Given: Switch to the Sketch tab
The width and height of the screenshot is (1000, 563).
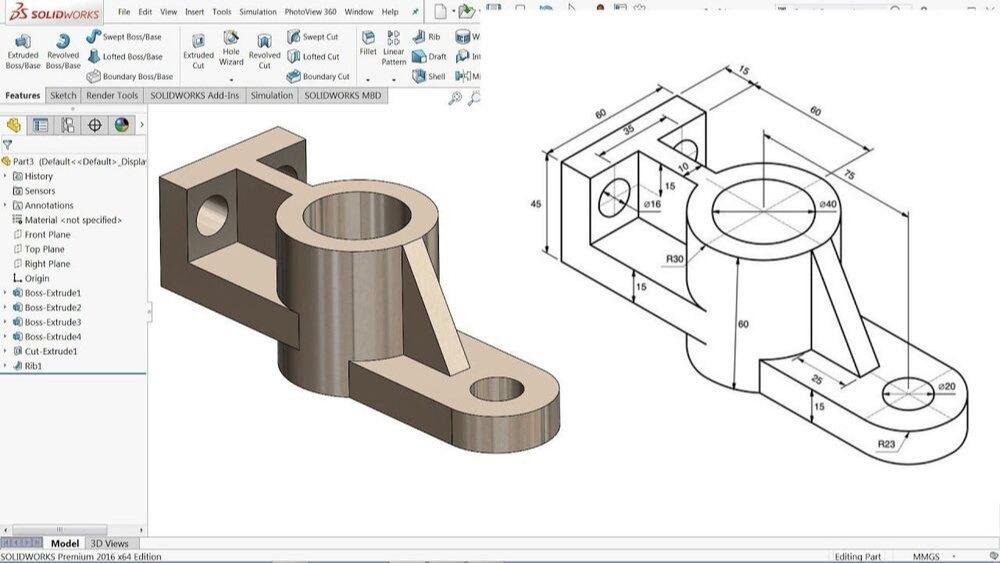Looking at the screenshot, I should coord(63,96).
